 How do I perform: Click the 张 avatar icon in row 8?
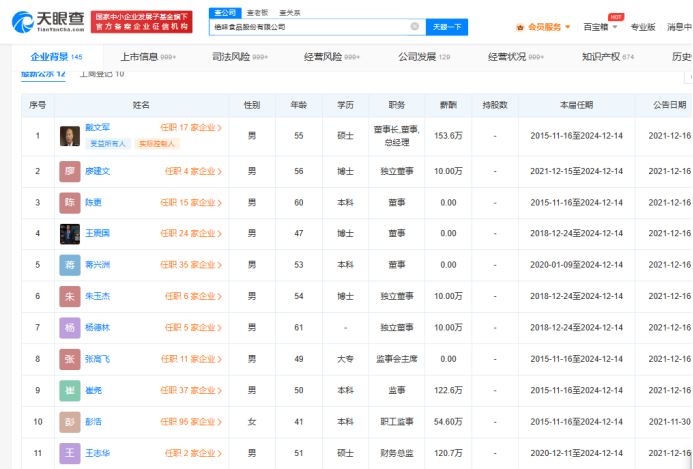tap(69, 359)
